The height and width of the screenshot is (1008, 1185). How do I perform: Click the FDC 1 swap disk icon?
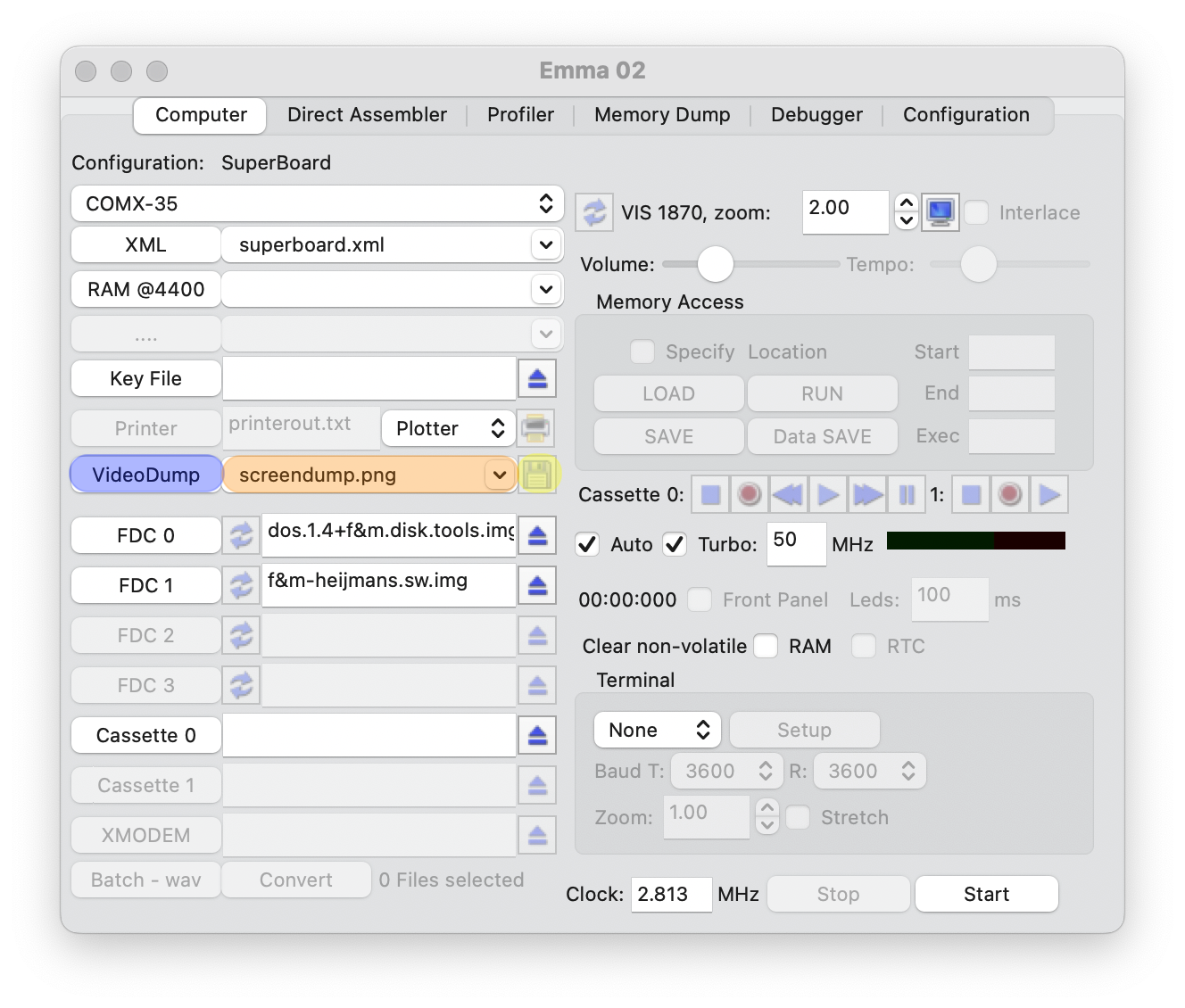click(x=241, y=585)
